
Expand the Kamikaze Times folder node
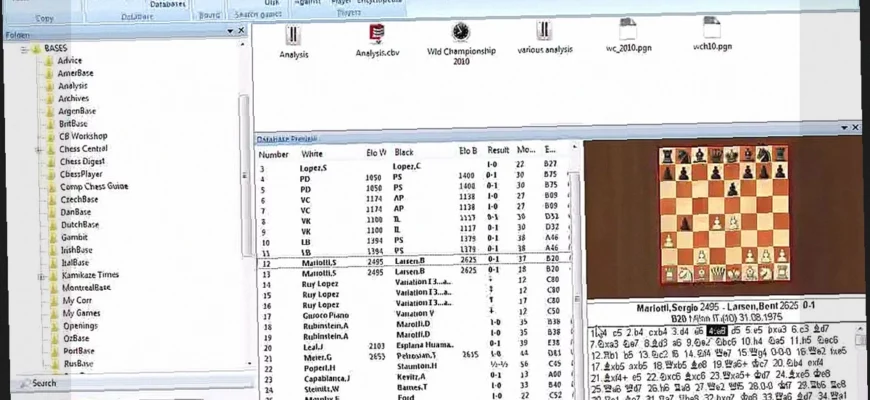point(38,274)
